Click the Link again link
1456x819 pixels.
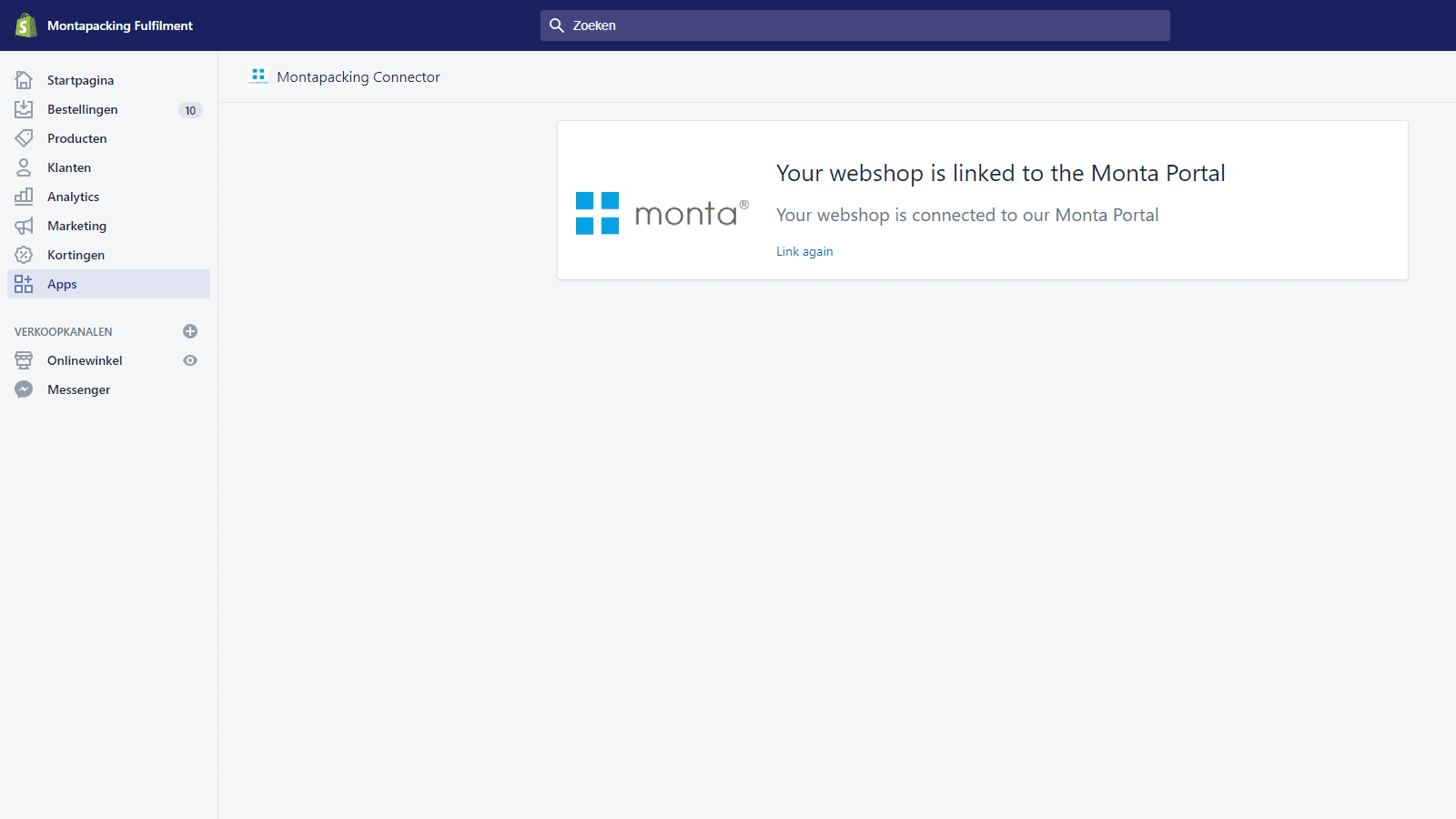[x=804, y=251]
